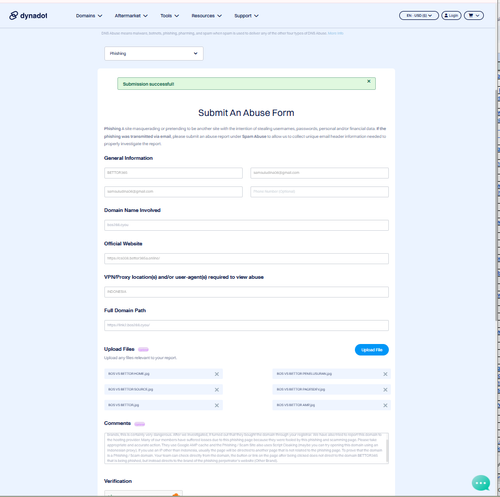Dismiss the Submission successful banner

pos(369,81)
